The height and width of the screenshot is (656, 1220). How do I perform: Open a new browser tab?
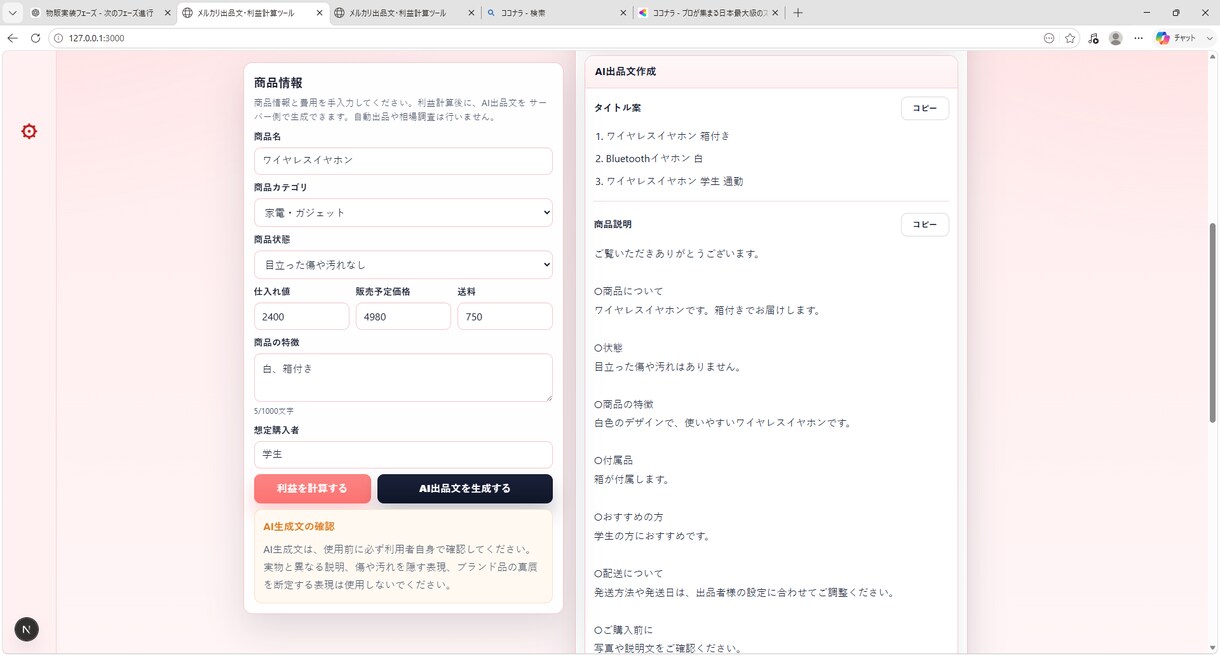797,13
